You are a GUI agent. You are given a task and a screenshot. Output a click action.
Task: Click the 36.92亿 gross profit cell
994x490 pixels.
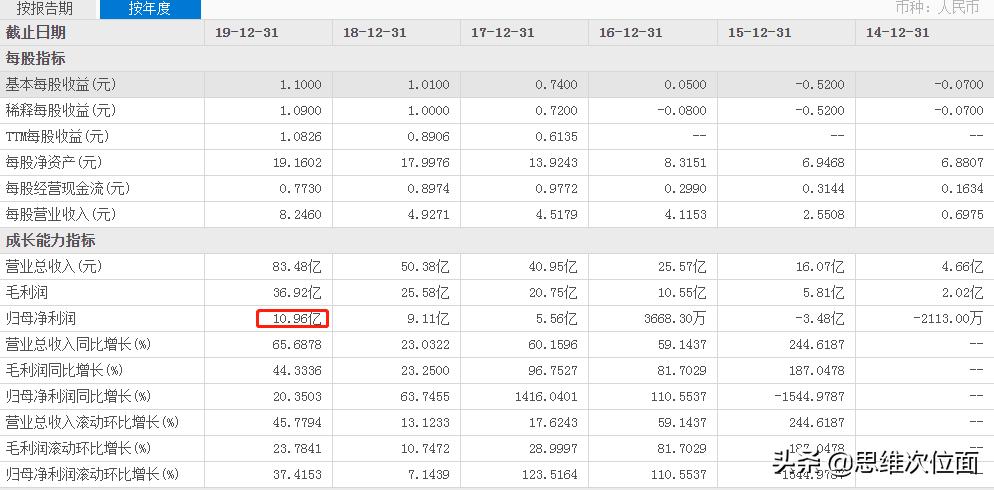[x=295, y=292]
